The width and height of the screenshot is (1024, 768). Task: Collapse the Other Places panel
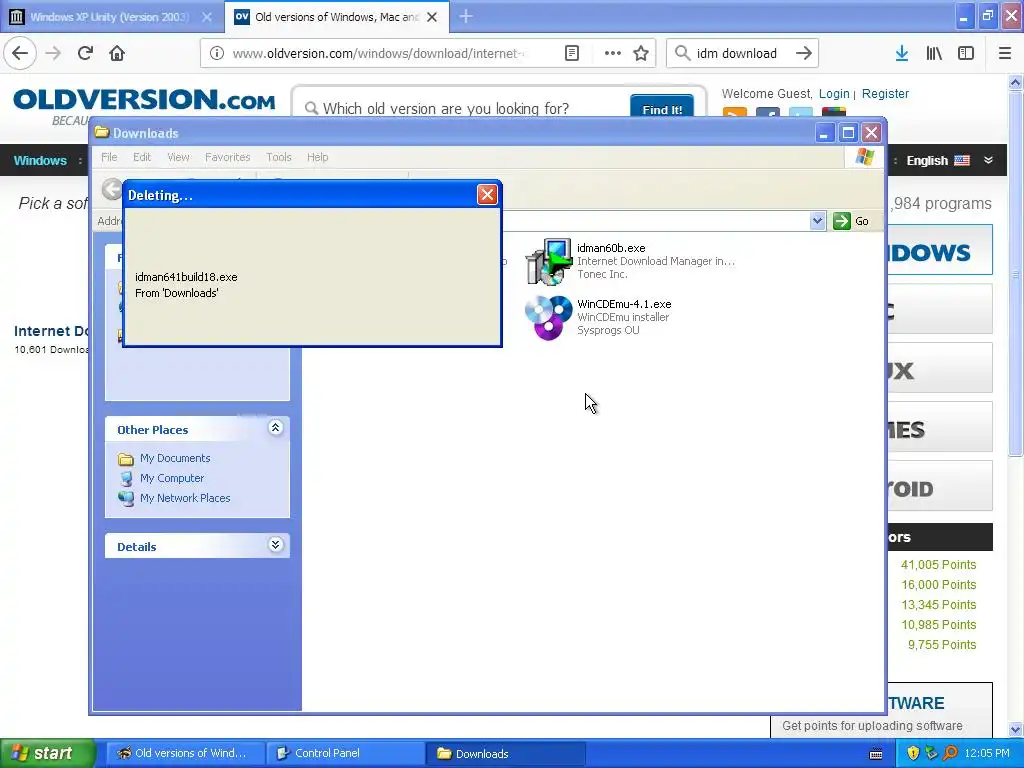(276, 428)
